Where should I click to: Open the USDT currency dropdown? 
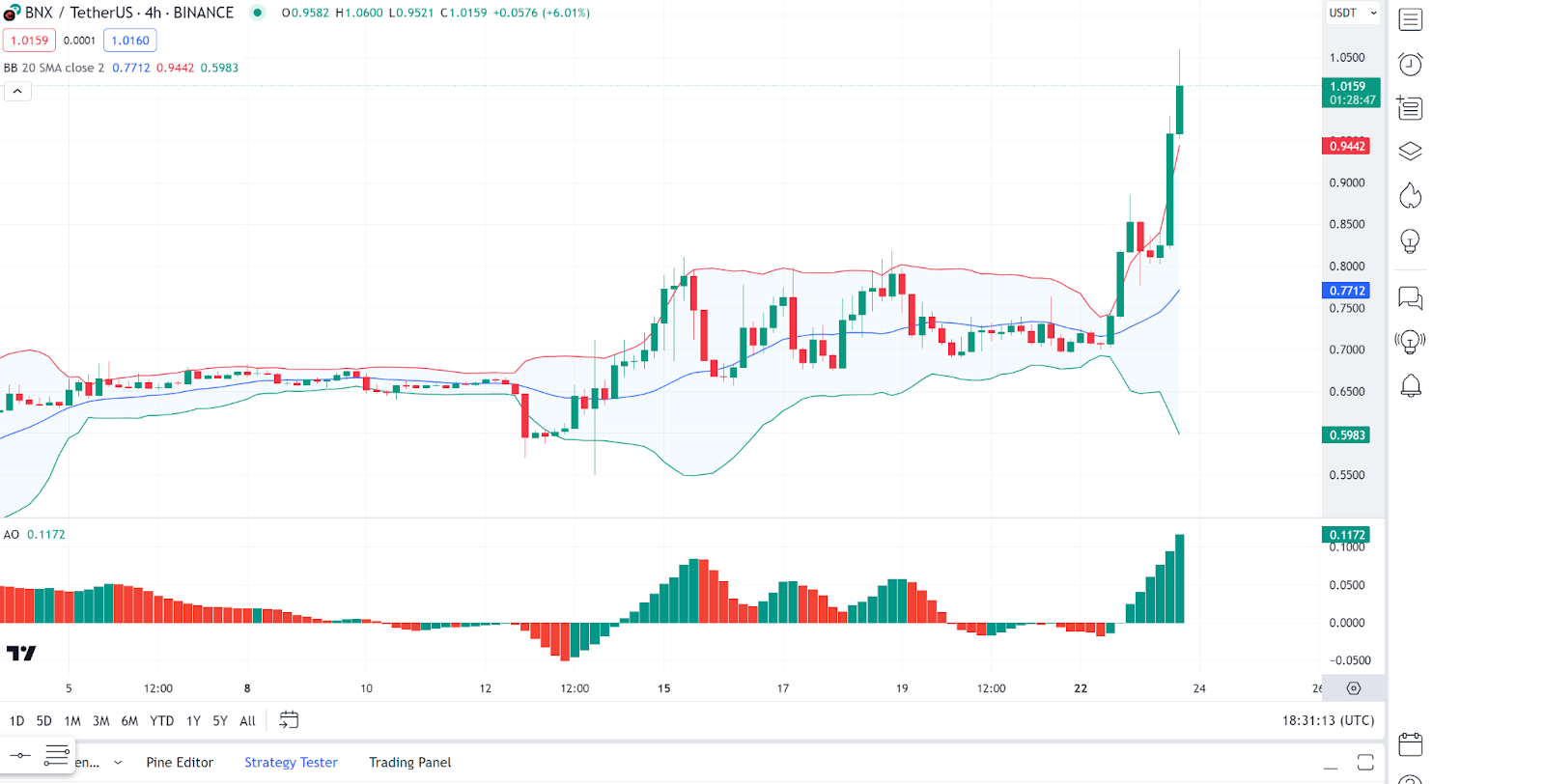(x=1354, y=13)
